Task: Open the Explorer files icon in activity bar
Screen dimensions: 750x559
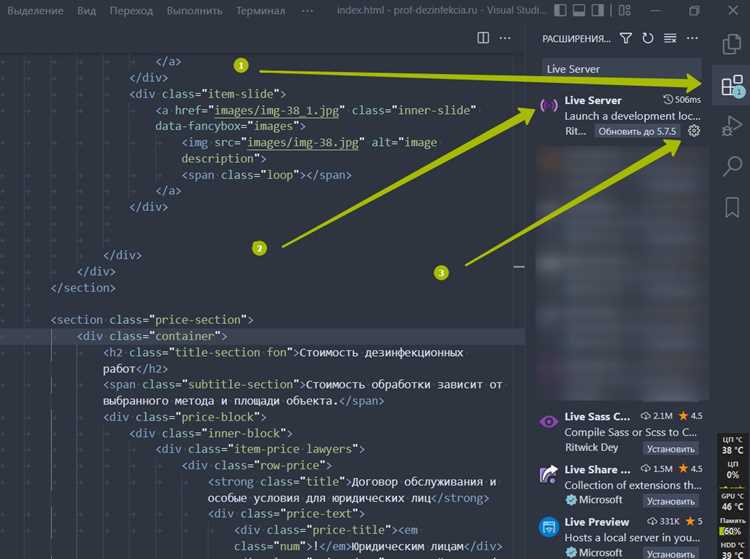Action: click(x=732, y=44)
